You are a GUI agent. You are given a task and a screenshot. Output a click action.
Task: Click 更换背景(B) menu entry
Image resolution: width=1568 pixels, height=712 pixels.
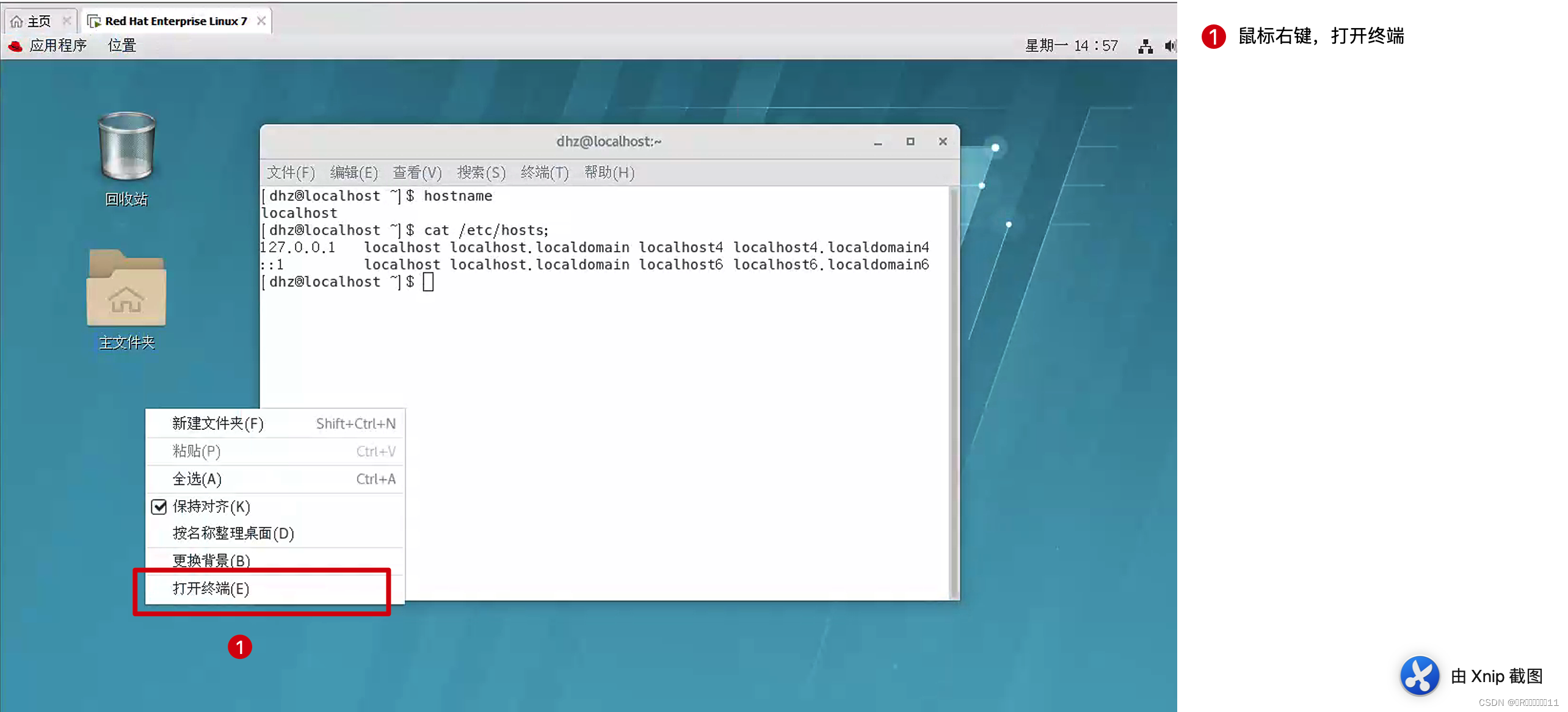click(x=211, y=560)
